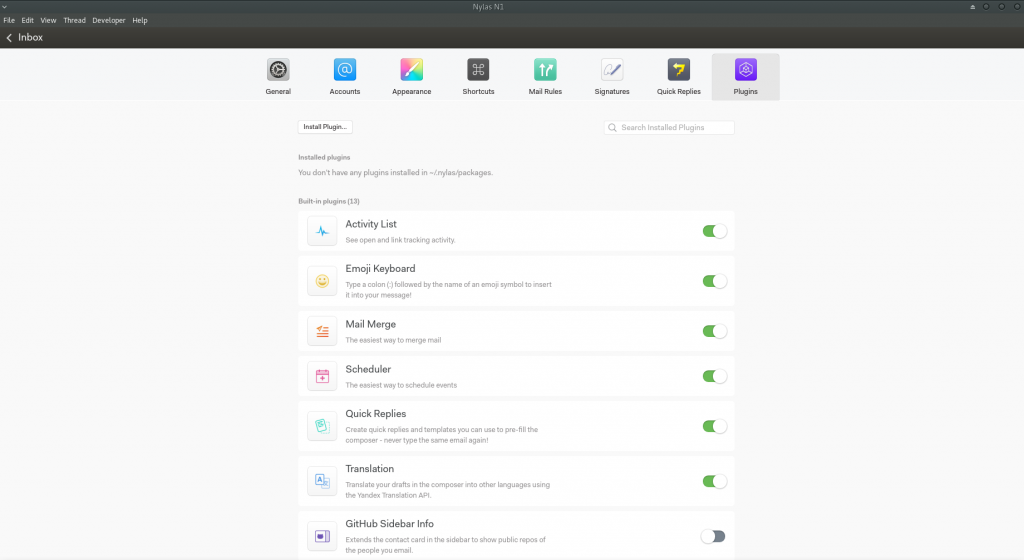This screenshot has height=560, width=1024.
Task: Click the Translation plugin title
Action: click(370, 469)
